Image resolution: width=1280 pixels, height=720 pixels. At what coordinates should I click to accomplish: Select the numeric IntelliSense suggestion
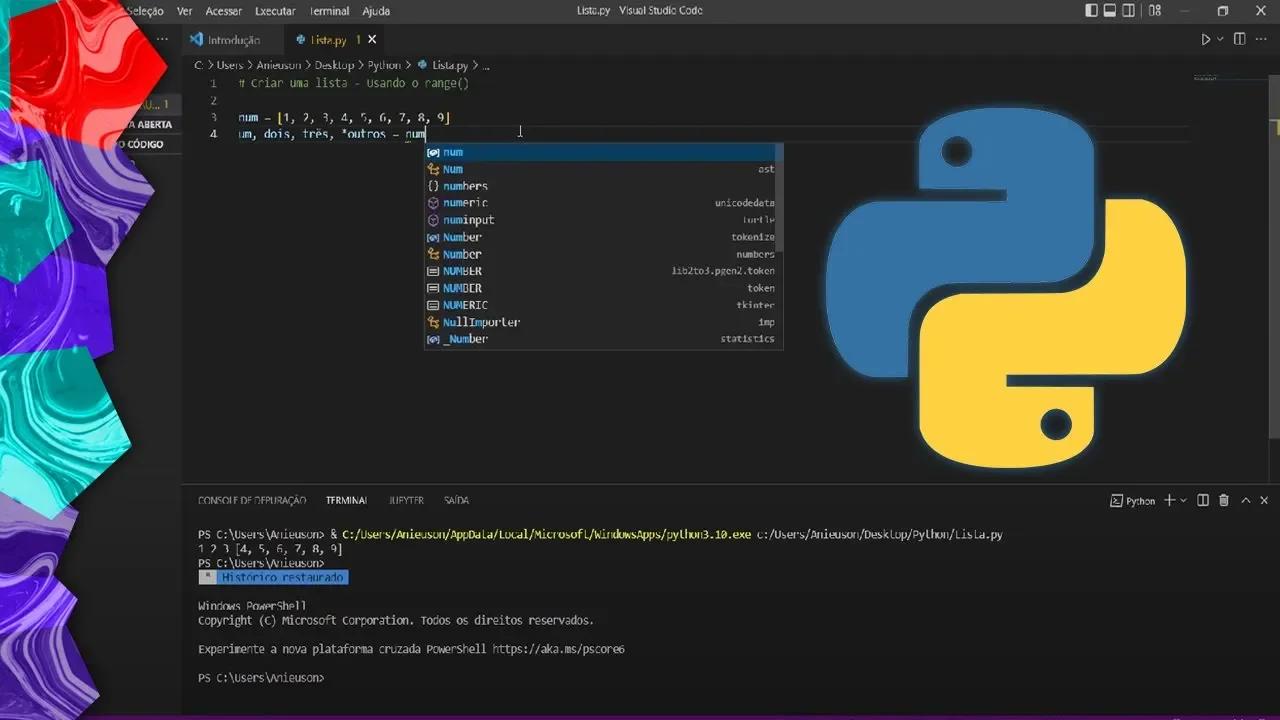click(x=463, y=202)
